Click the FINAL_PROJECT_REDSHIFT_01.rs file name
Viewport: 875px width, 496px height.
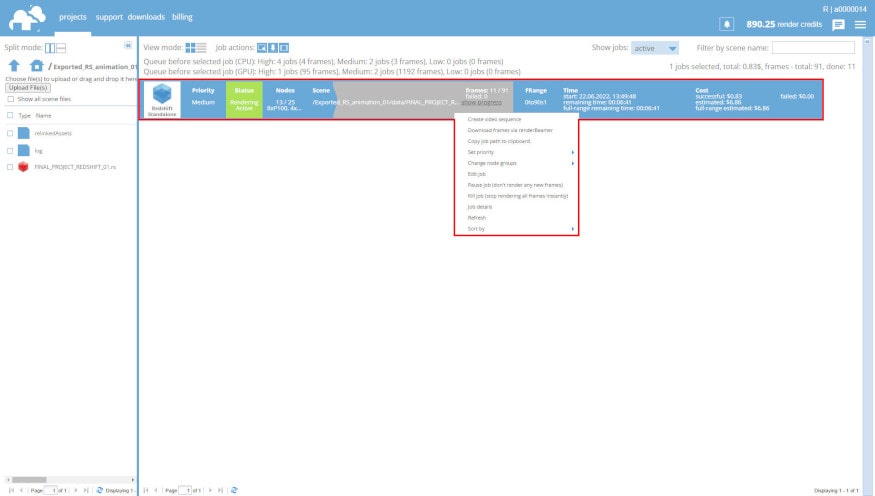click(x=75, y=167)
